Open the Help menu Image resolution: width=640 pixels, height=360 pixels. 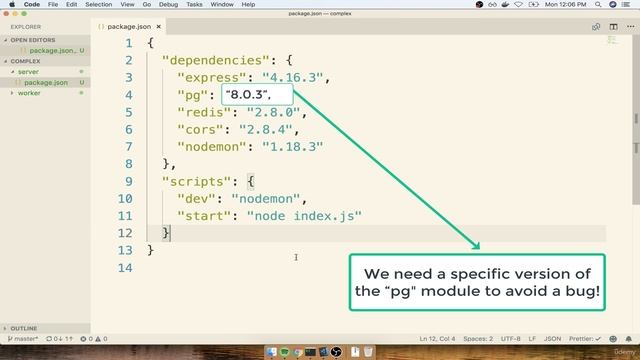tap(248, 4)
